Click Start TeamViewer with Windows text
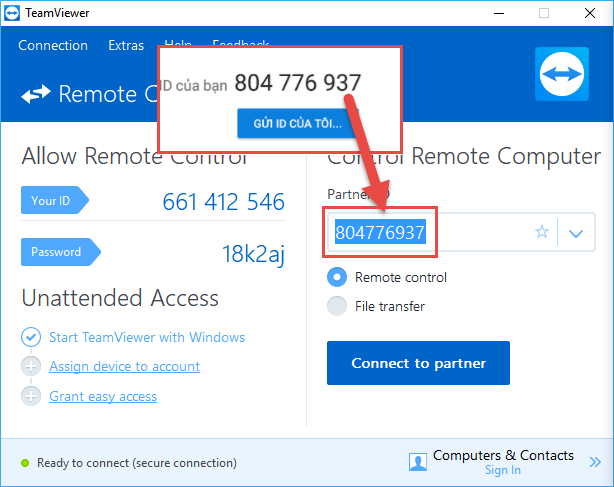 point(147,337)
